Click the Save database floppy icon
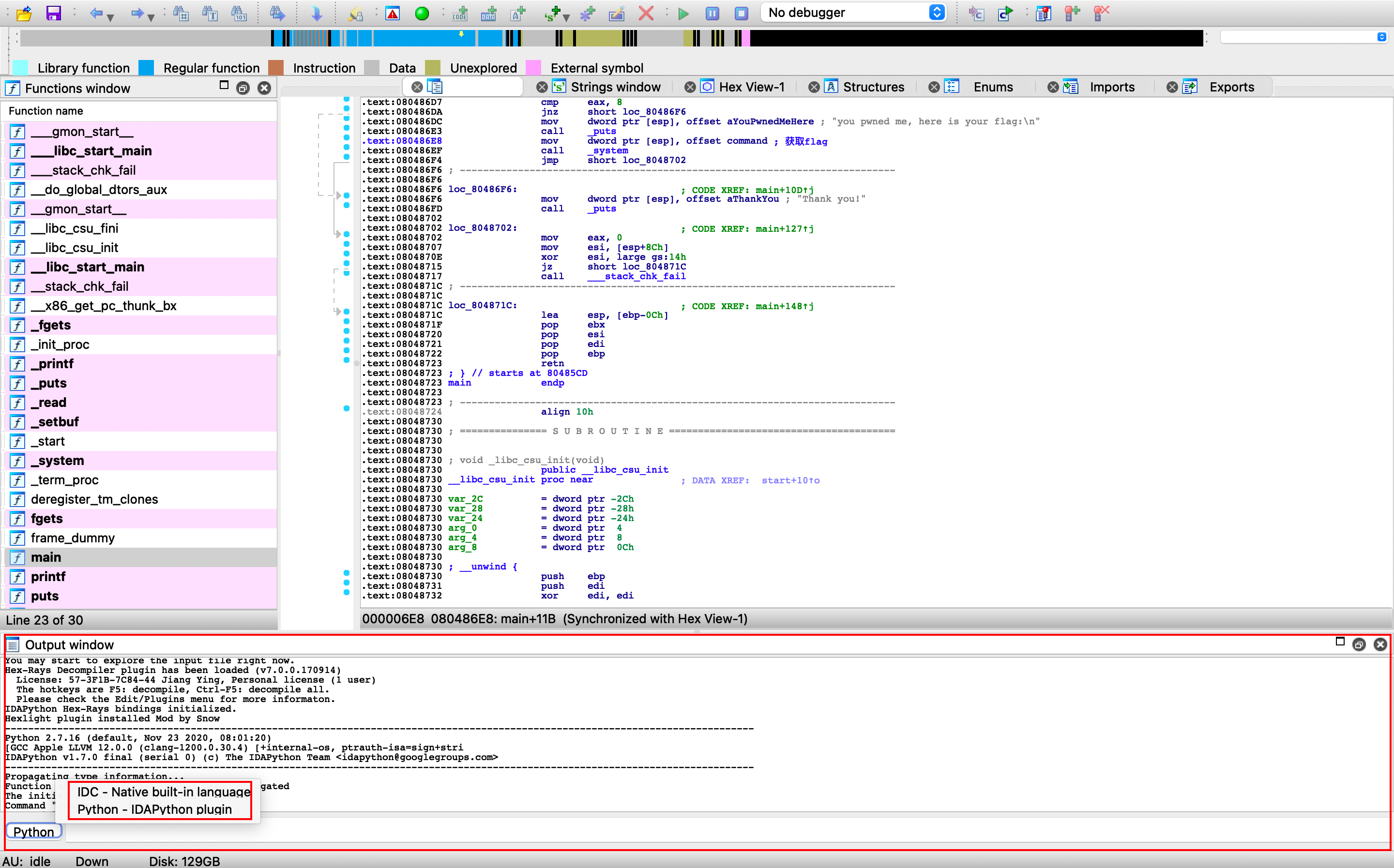The width and height of the screenshot is (1394, 868). click(53, 13)
